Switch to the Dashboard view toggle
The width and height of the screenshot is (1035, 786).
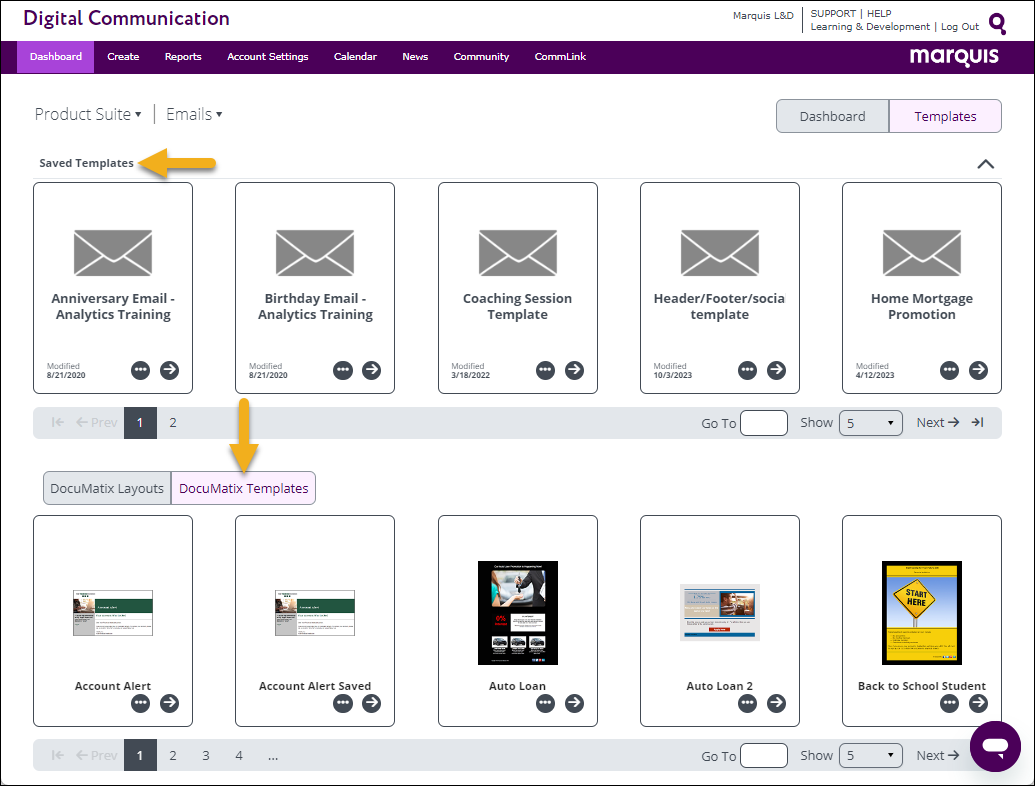pyautogui.click(x=832, y=116)
